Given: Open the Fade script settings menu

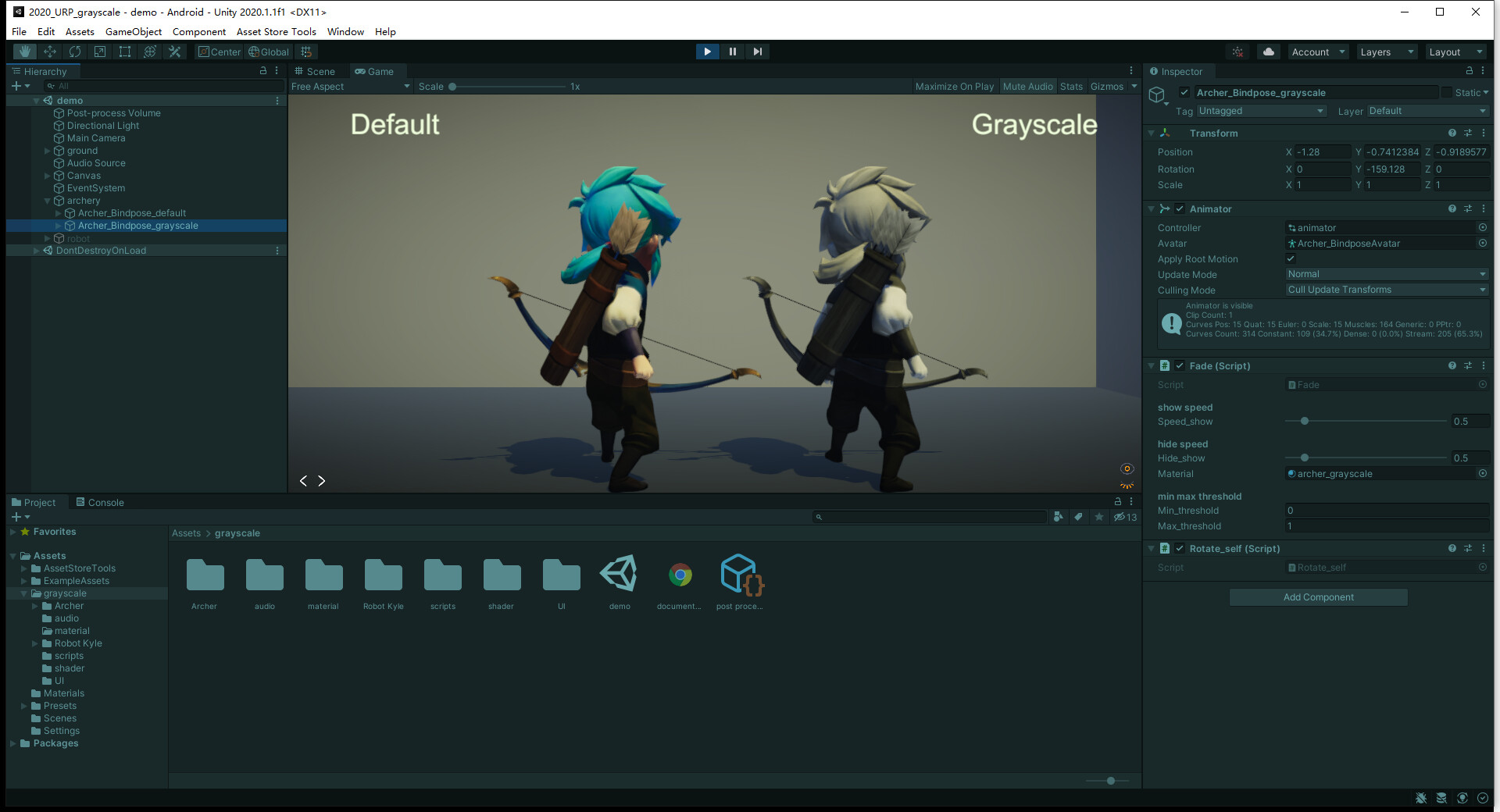Looking at the screenshot, I should pos(1484,365).
